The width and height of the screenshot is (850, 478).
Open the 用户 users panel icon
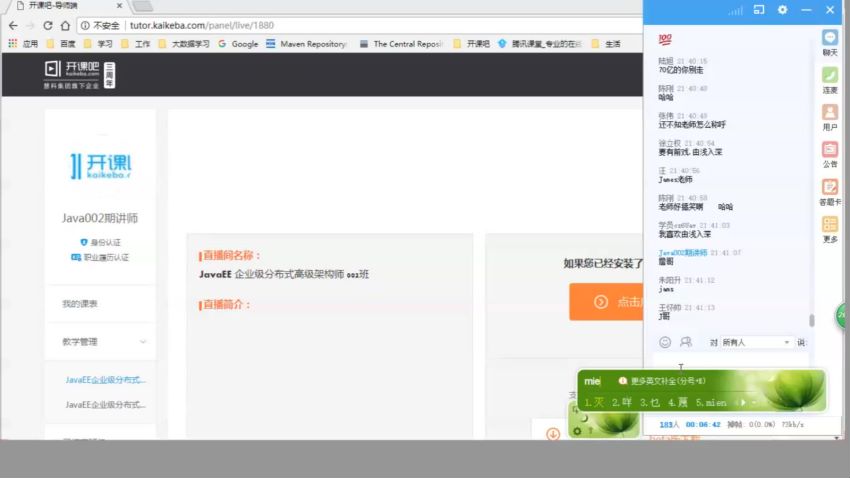(829, 113)
